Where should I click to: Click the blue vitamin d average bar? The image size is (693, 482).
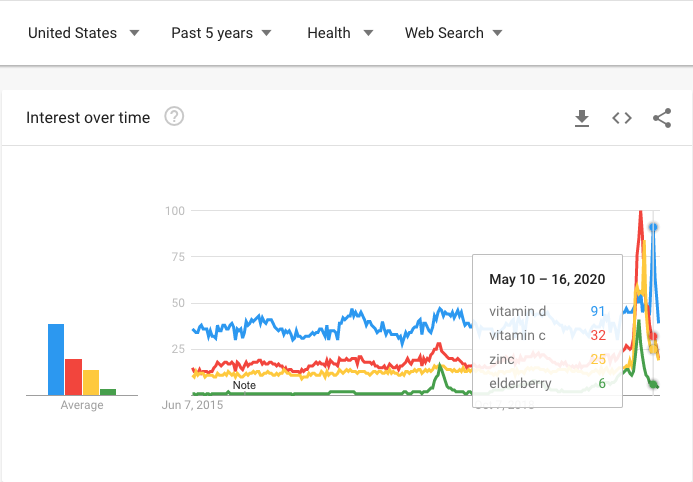tap(56, 360)
